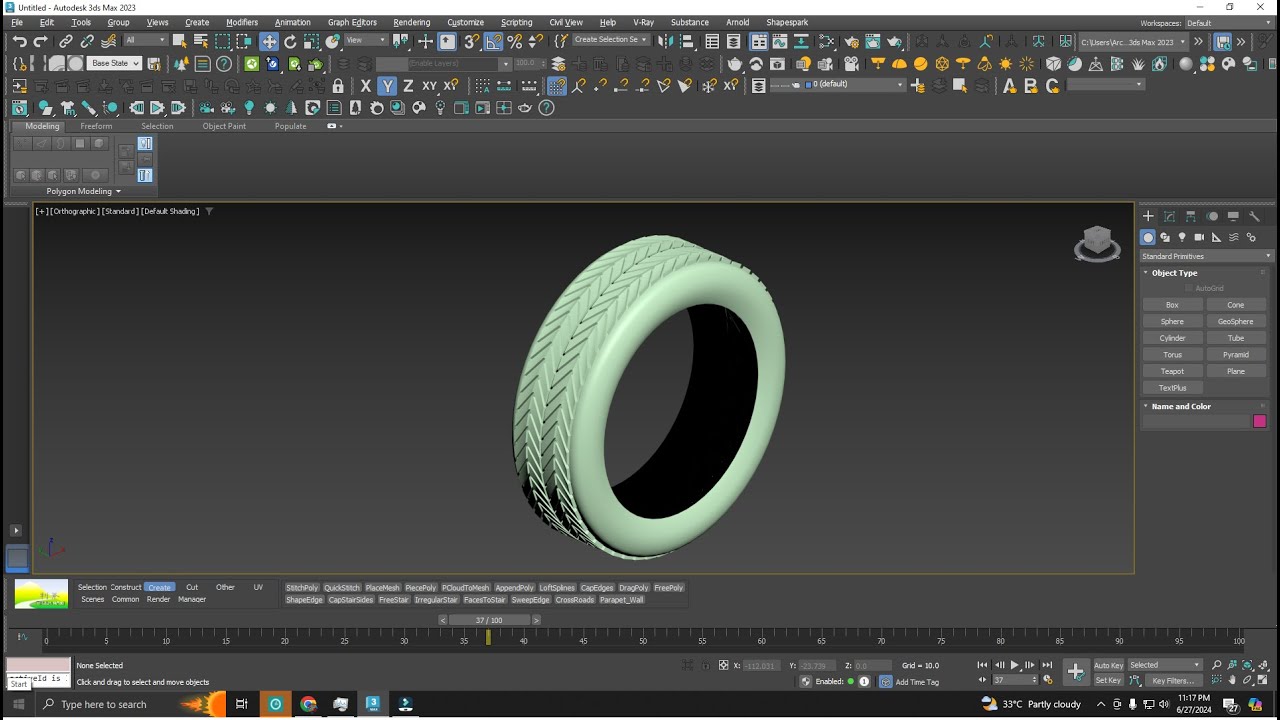The width and height of the screenshot is (1280, 720).
Task: Click the Torus button
Action: 1172,355
